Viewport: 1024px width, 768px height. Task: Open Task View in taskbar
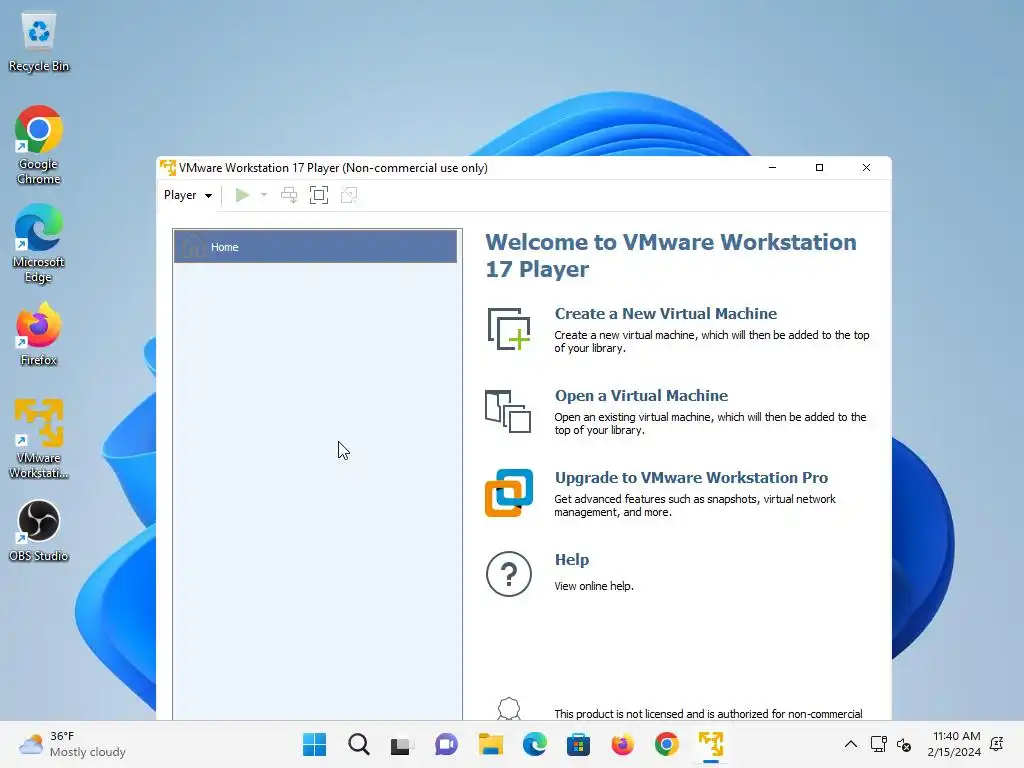(x=402, y=744)
